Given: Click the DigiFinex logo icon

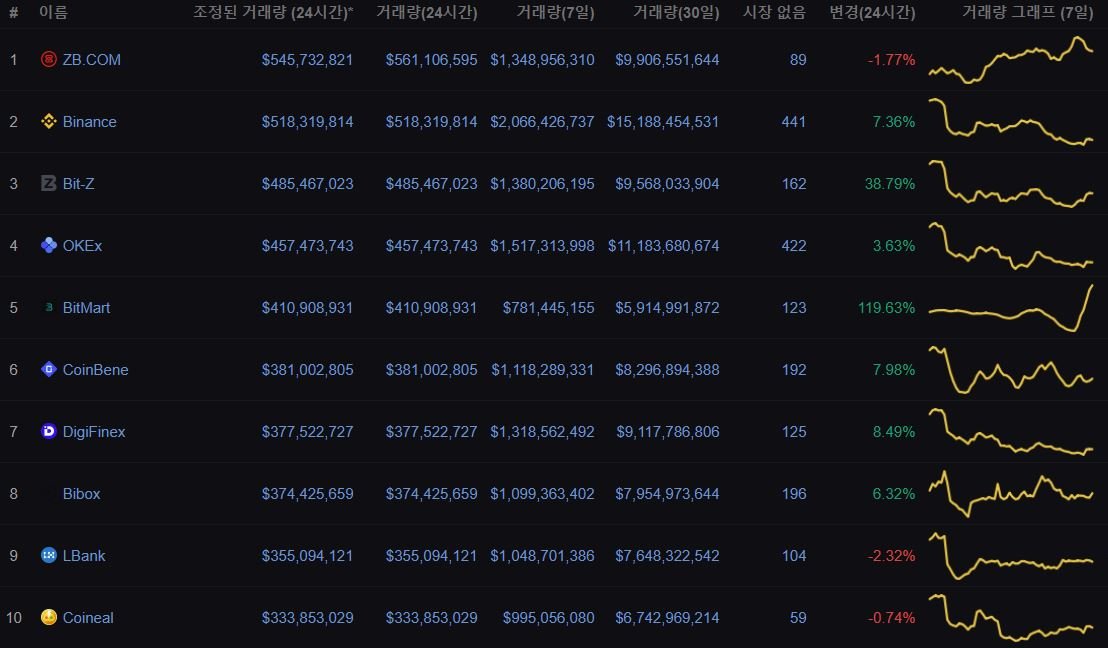Looking at the screenshot, I should pyautogui.click(x=48, y=431).
